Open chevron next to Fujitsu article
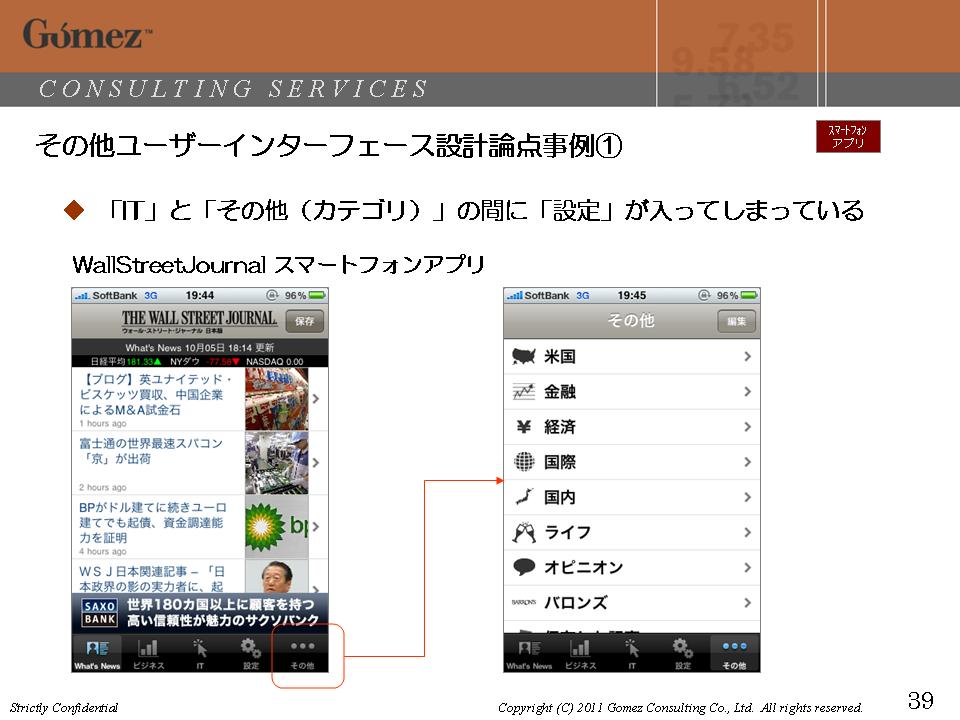 316,463
